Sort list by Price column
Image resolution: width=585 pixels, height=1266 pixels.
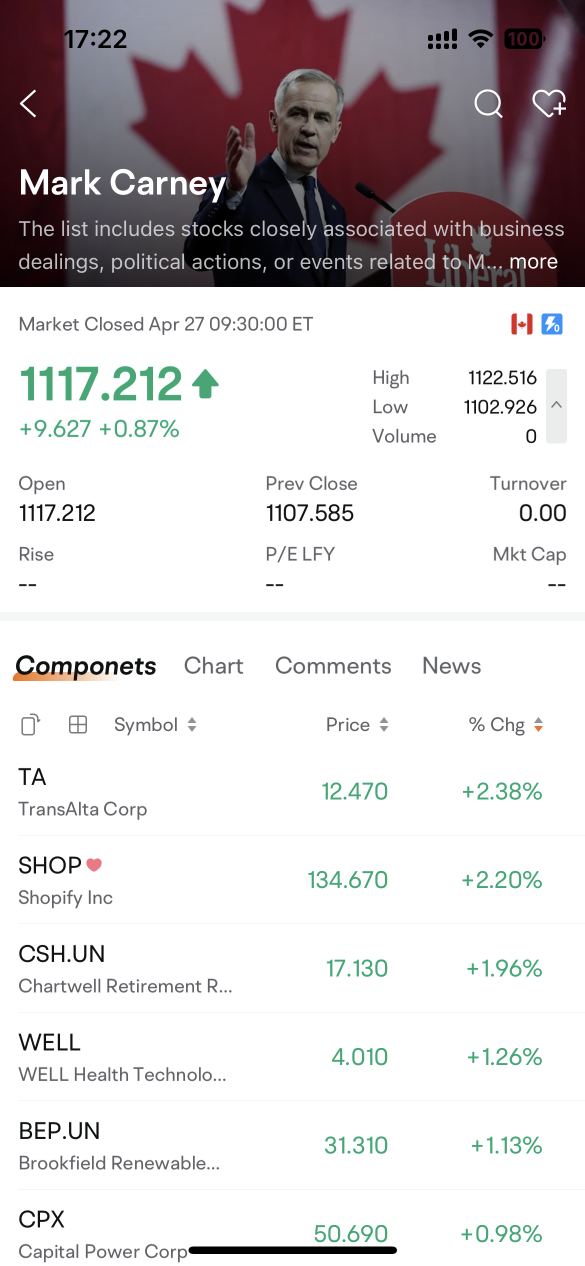pos(357,725)
